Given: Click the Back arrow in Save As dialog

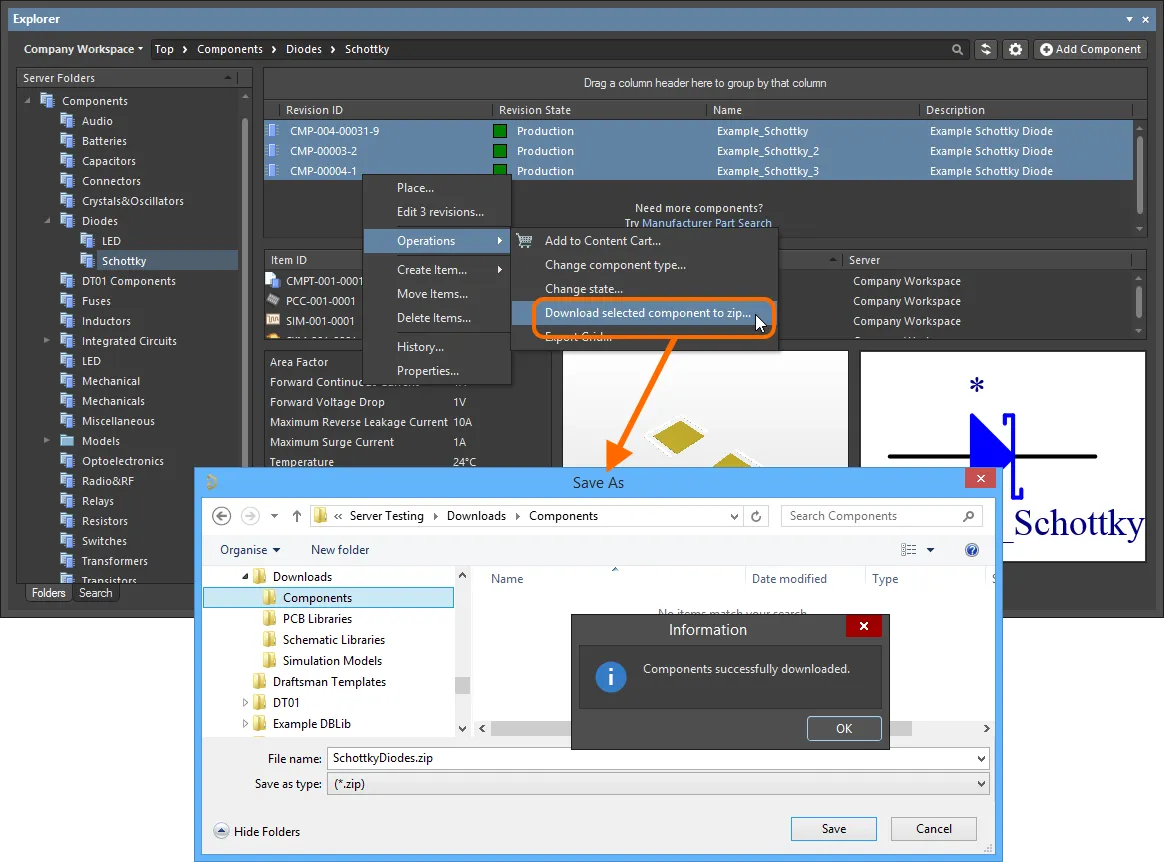Looking at the screenshot, I should click(222, 516).
